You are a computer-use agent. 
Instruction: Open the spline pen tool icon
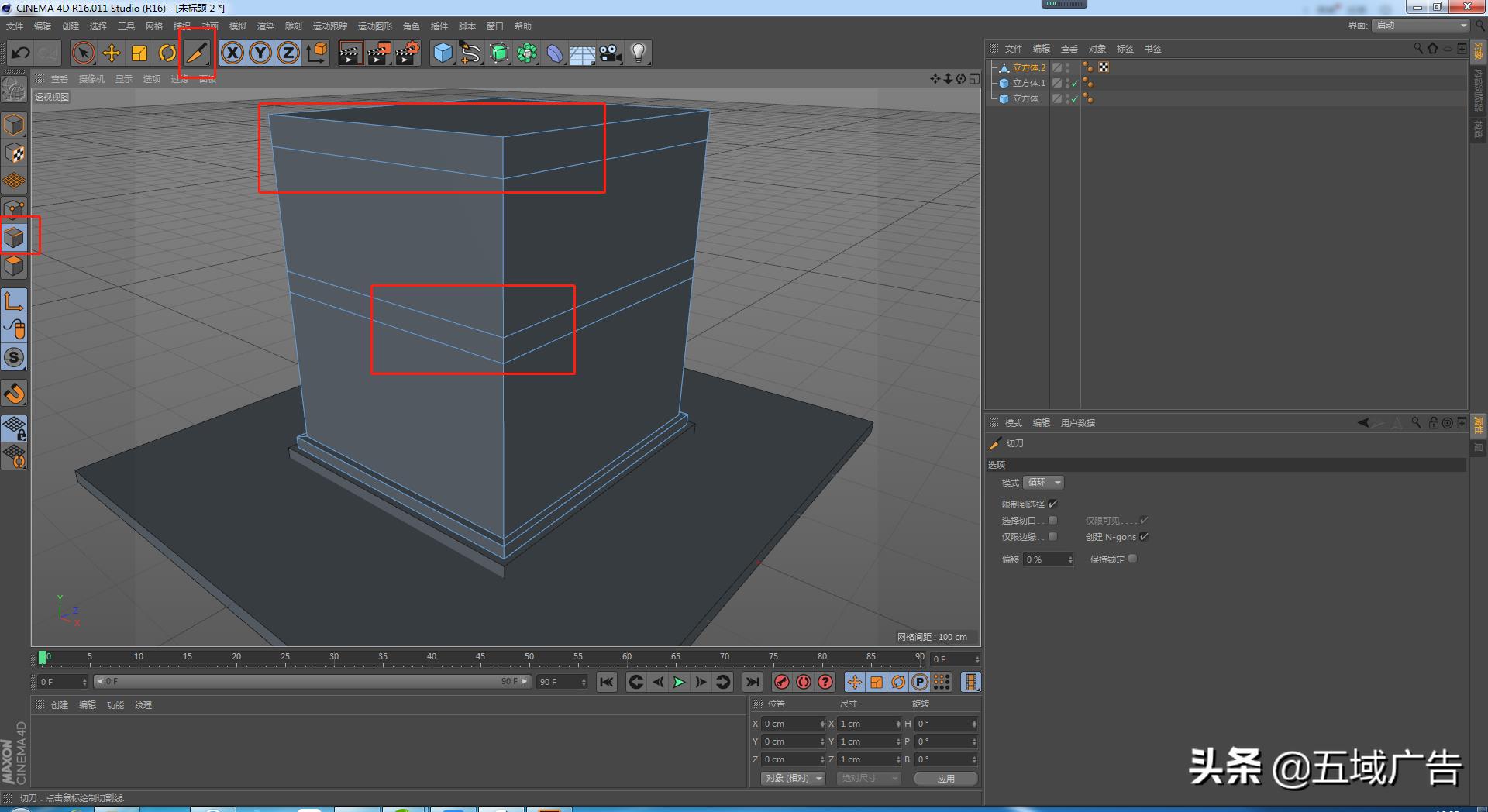tap(470, 53)
